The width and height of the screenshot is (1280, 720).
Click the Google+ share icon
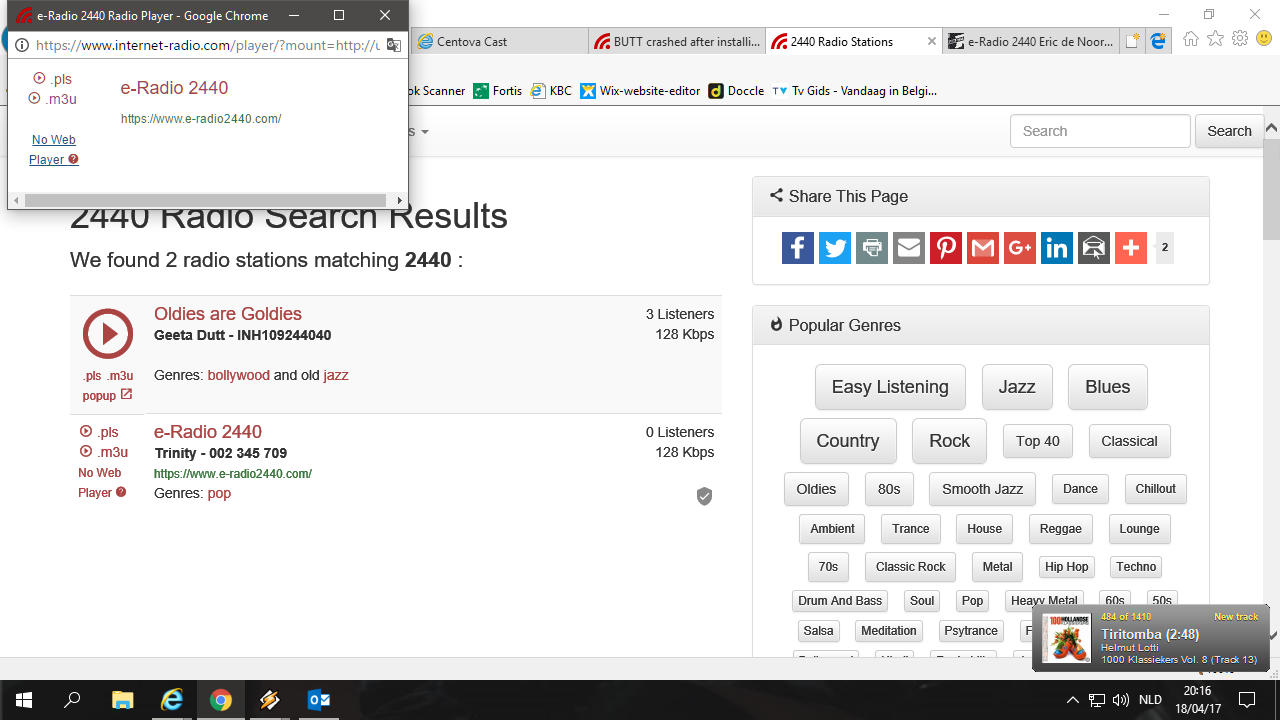pyautogui.click(x=1019, y=248)
